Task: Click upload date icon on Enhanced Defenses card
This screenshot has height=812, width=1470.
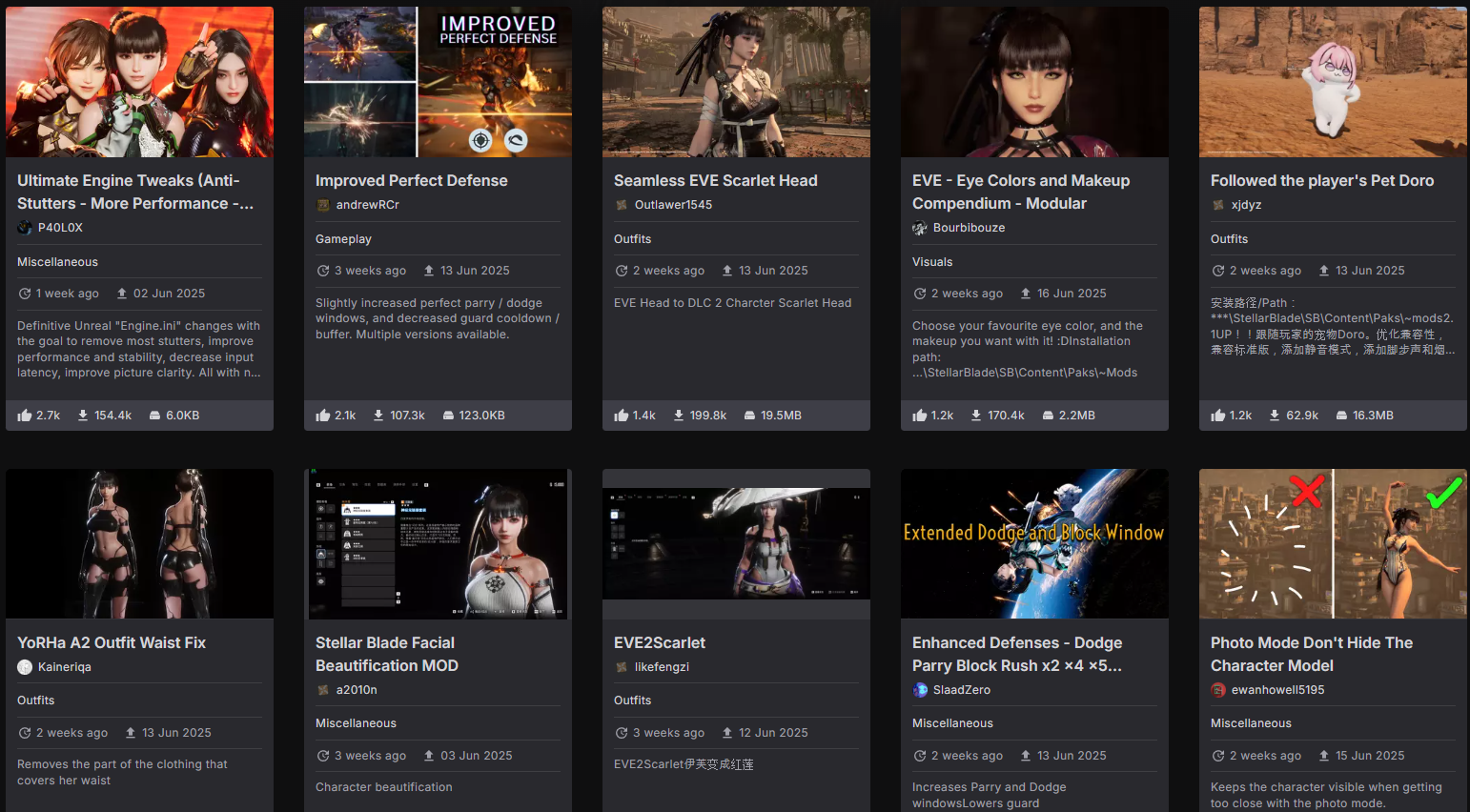Action: coord(1026,756)
